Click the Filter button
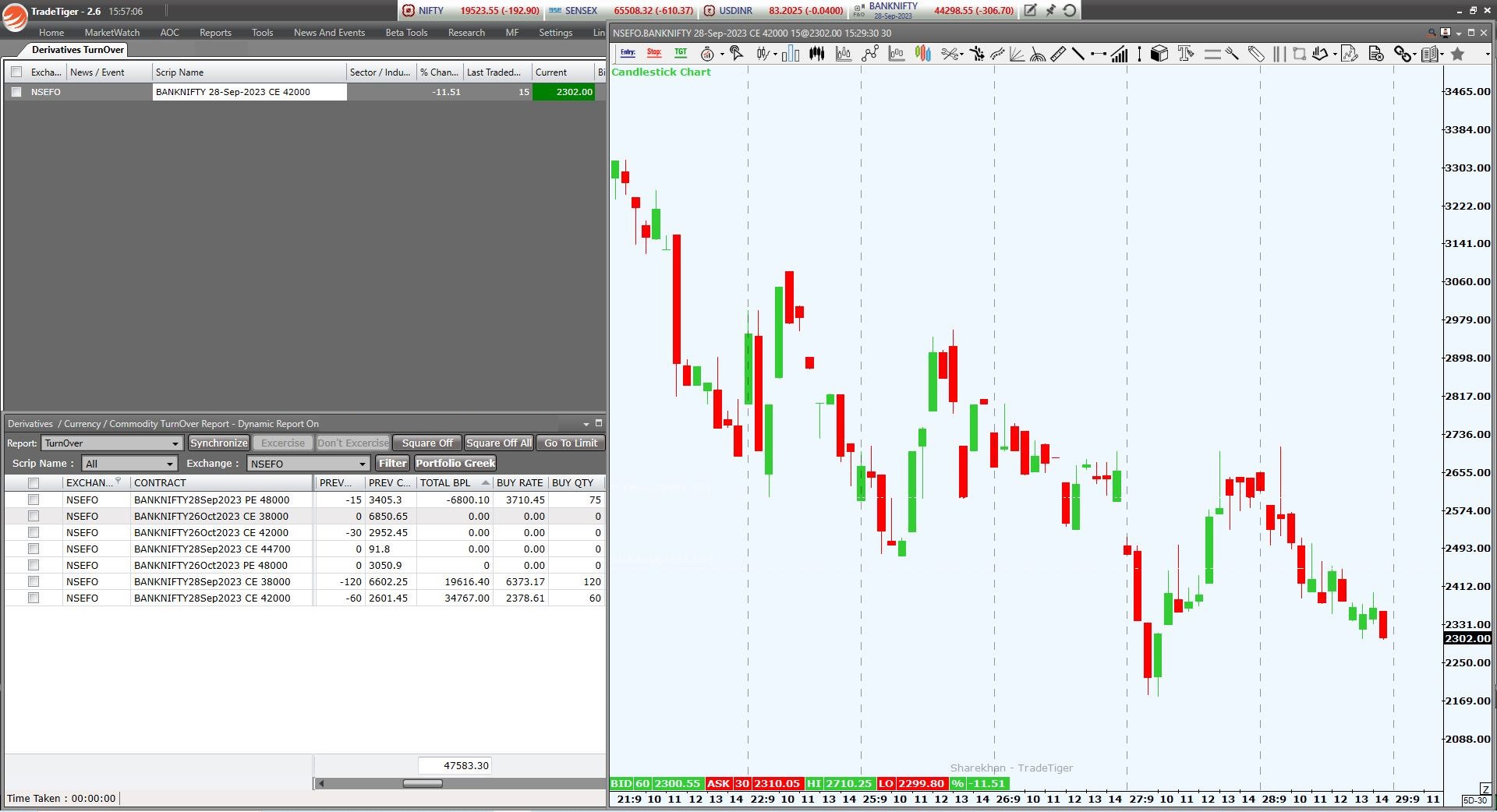This screenshot has height=812, width=1497. (x=392, y=464)
